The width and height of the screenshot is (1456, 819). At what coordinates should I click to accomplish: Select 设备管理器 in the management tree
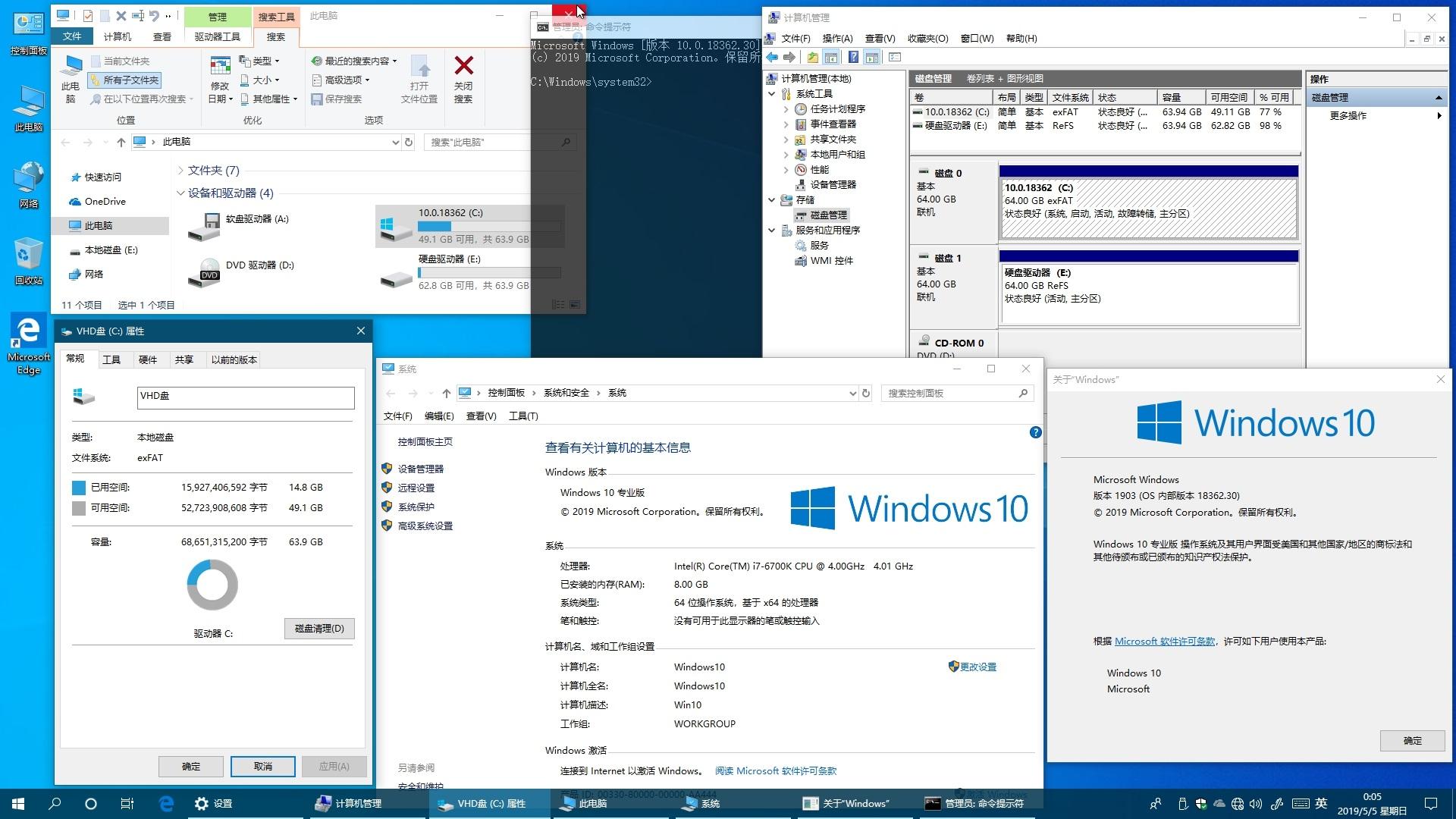click(x=833, y=184)
